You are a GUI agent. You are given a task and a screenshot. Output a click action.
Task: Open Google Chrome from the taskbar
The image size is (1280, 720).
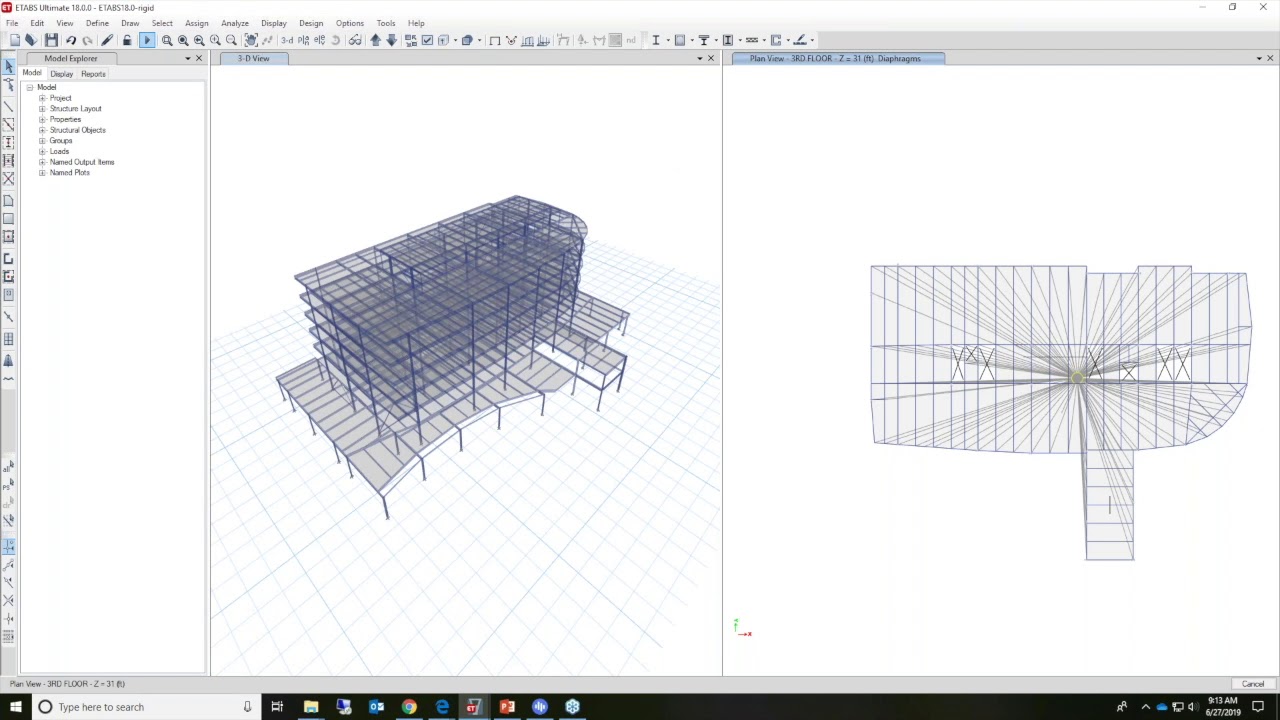409,707
